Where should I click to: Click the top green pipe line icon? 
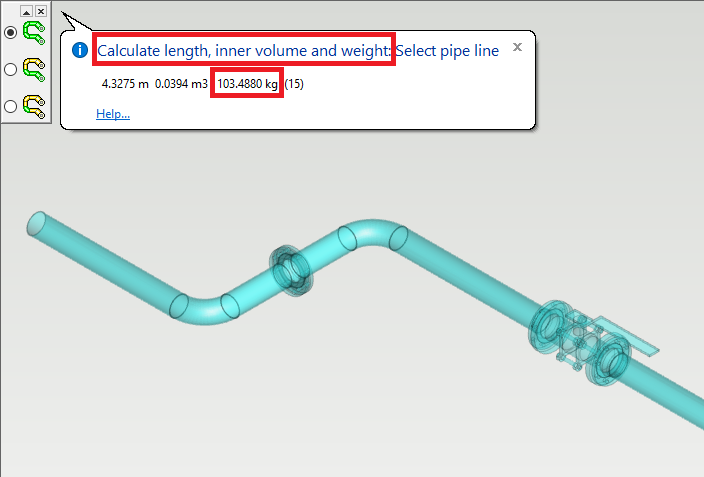34,33
